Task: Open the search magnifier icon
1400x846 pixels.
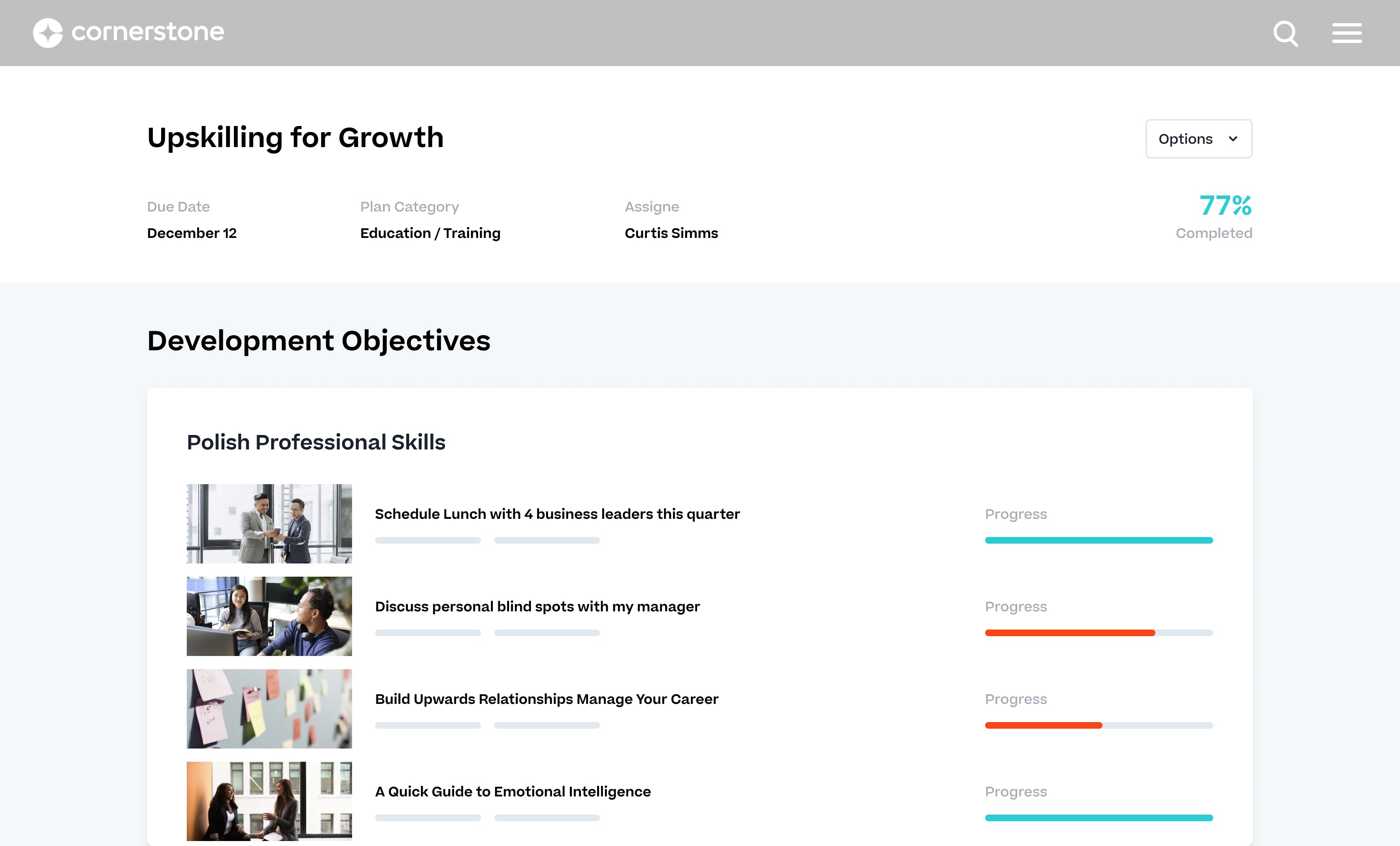Action: coord(1285,33)
